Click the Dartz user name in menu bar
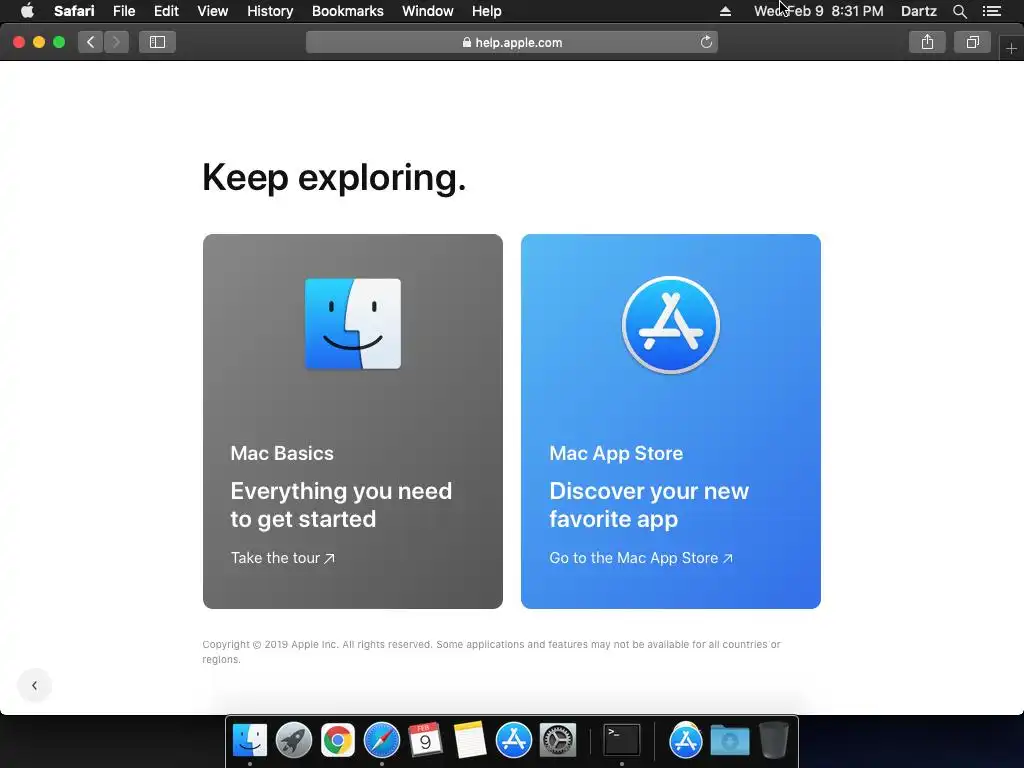 [x=918, y=11]
